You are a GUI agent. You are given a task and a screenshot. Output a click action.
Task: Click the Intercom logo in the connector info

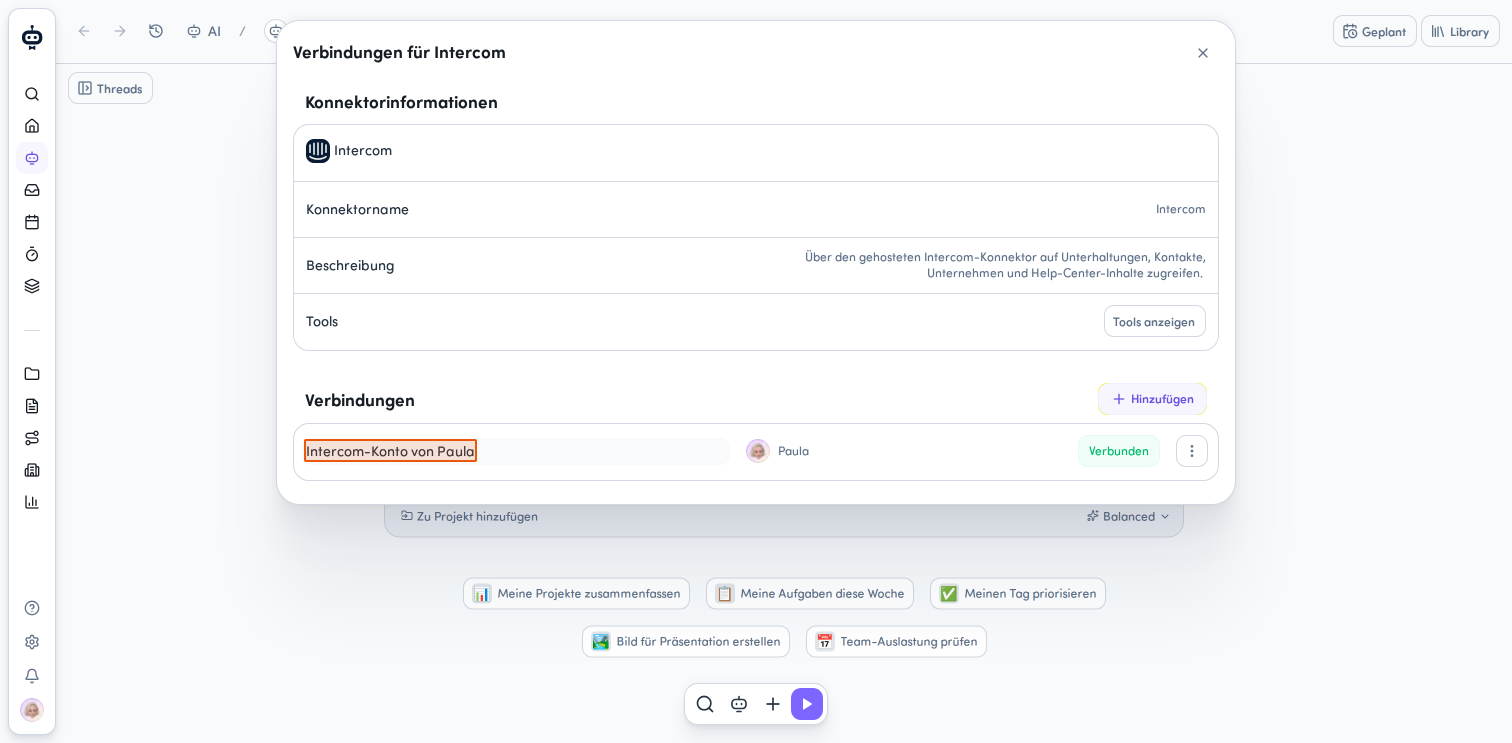(318, 151)
